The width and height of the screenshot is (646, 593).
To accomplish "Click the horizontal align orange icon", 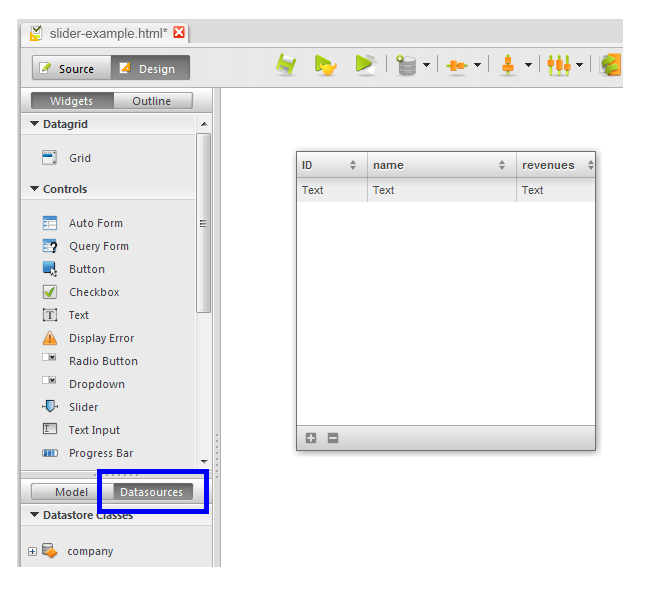I will (457, 66).
